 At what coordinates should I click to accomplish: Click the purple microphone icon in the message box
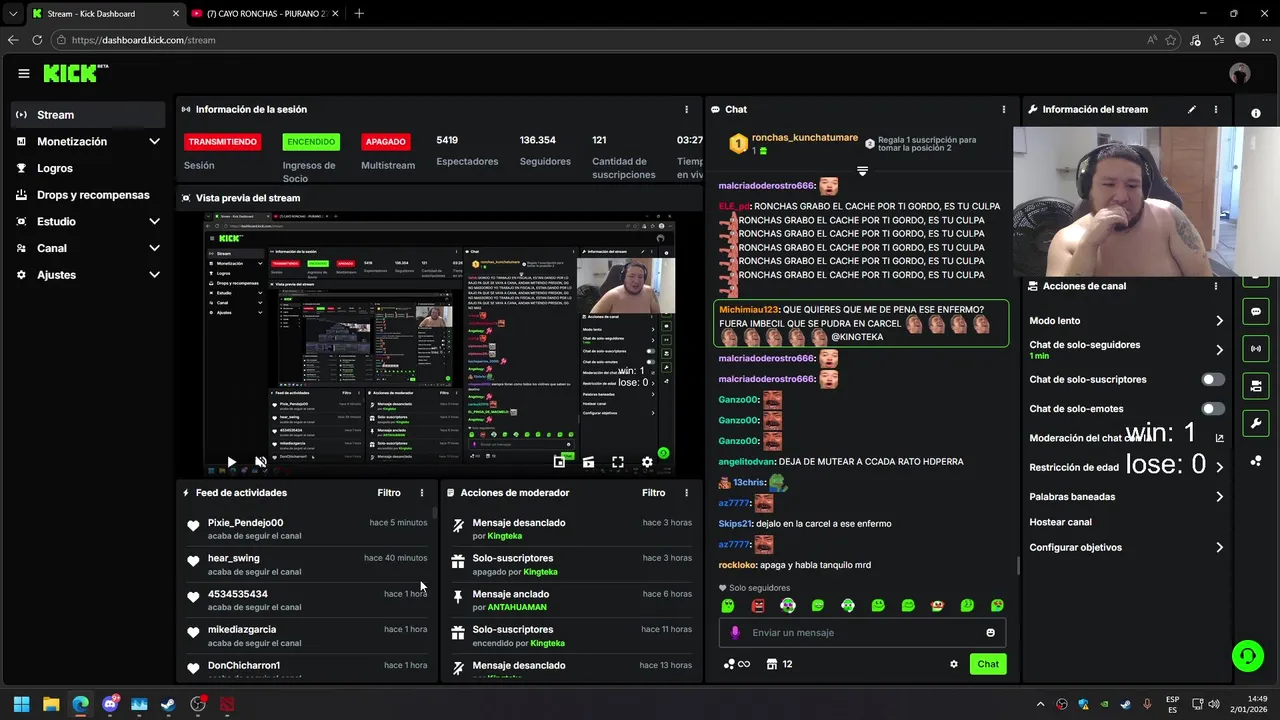tap(735, 633)
